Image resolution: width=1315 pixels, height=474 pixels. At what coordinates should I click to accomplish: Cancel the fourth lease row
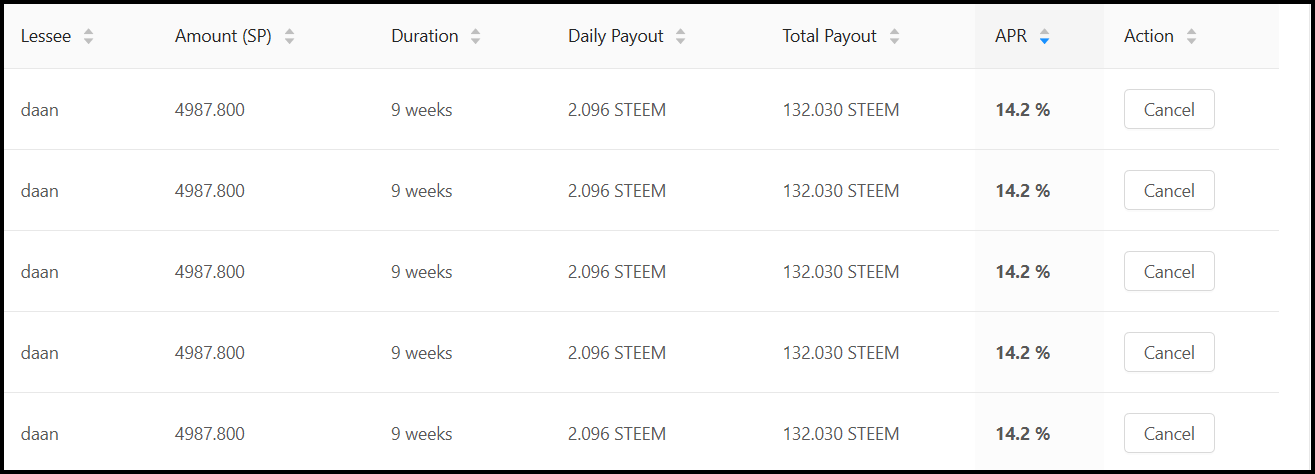point(1169,352)
